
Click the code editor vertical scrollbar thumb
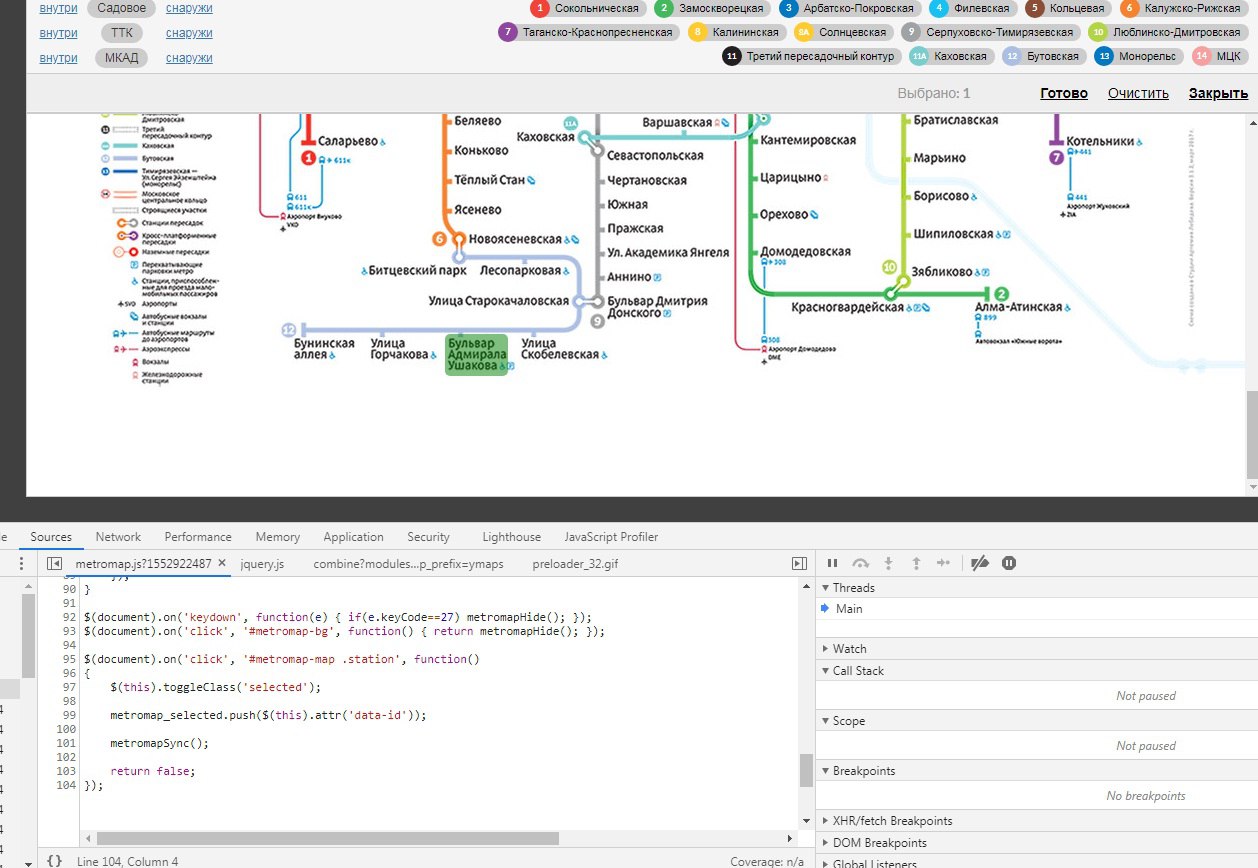click(806, 771)
